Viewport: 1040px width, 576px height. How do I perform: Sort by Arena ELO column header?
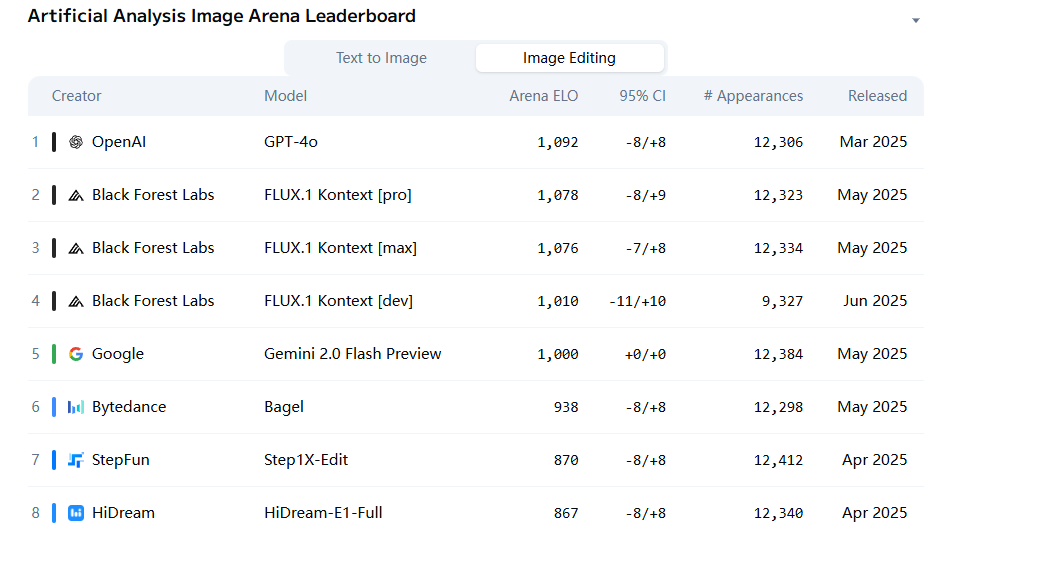(x=543, y=96)
